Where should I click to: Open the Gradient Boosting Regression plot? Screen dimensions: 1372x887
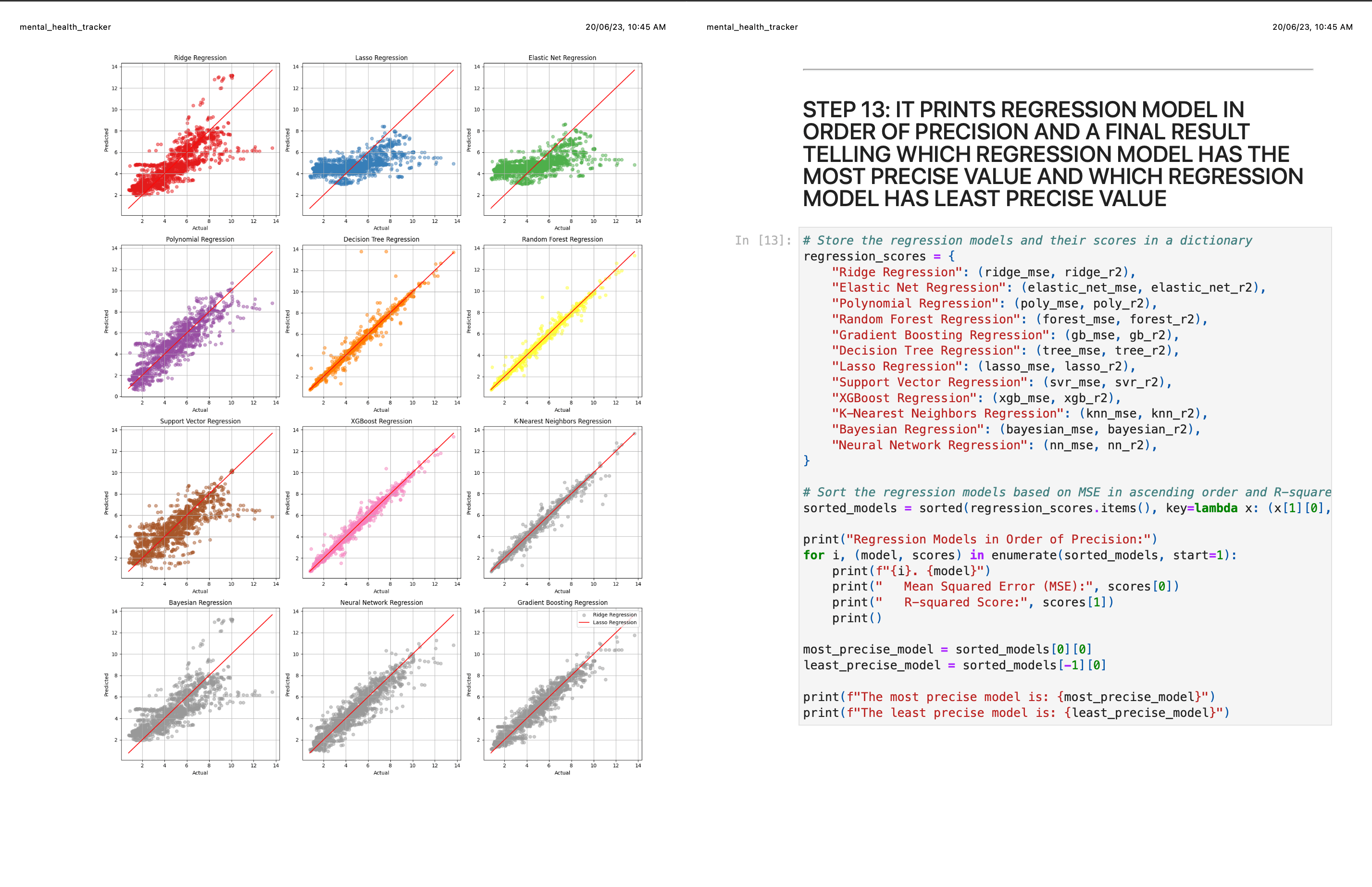[562, 684]
